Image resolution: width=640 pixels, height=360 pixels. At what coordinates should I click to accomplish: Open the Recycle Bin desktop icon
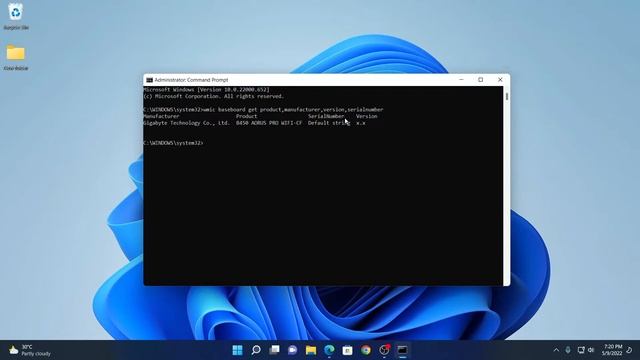pyautogui.click(x=16, y=16)
